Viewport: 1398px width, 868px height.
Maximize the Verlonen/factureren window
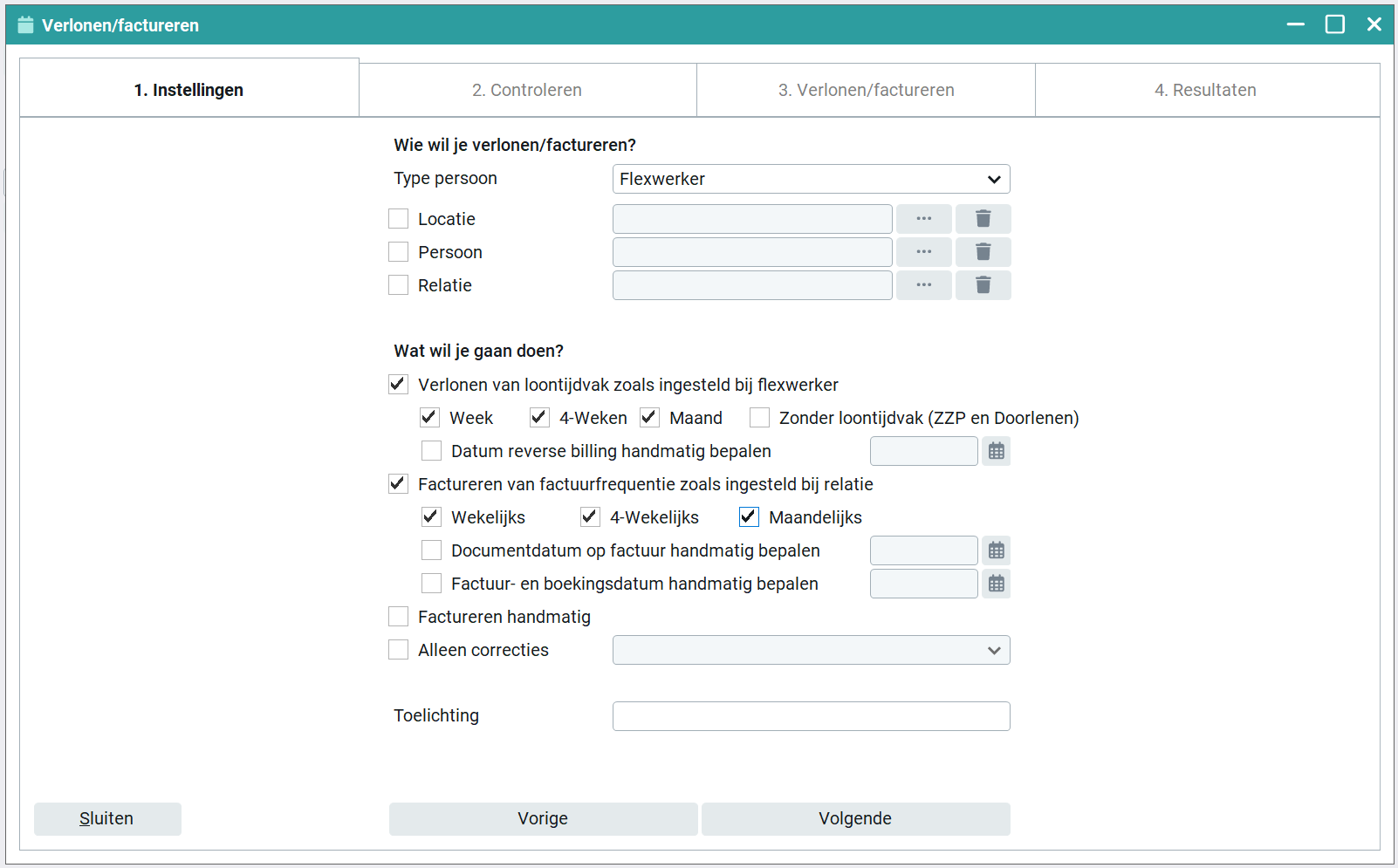[x=1334, y=24]
